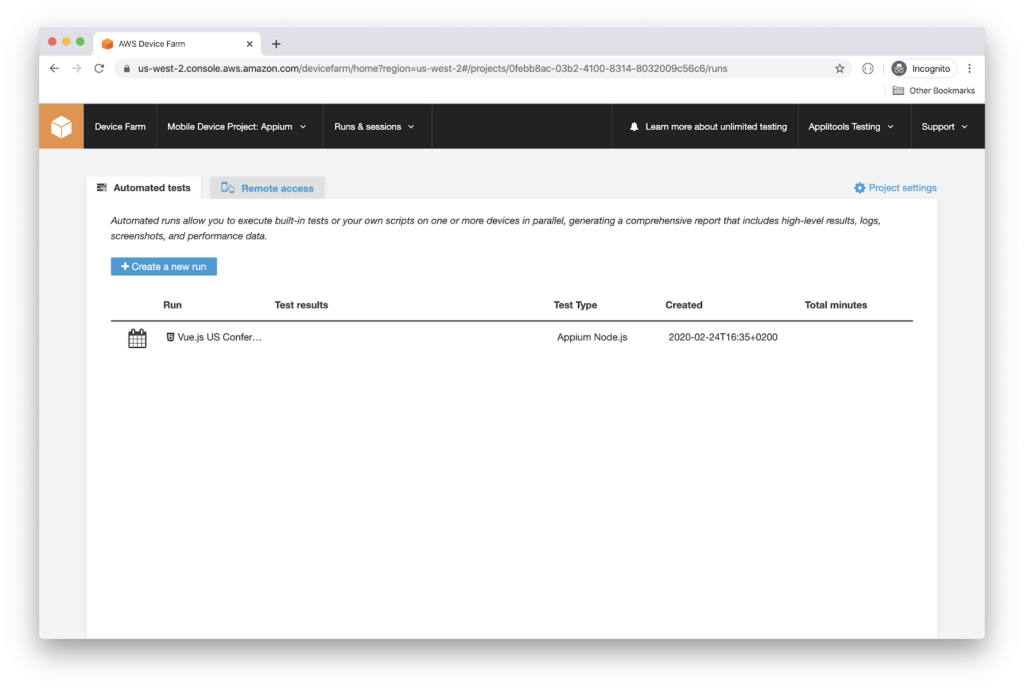Image resolution: width=1024 pixels, height=690 pixels.
Task: Open the Vue.js US Conference run link
Action: point(219,337)
